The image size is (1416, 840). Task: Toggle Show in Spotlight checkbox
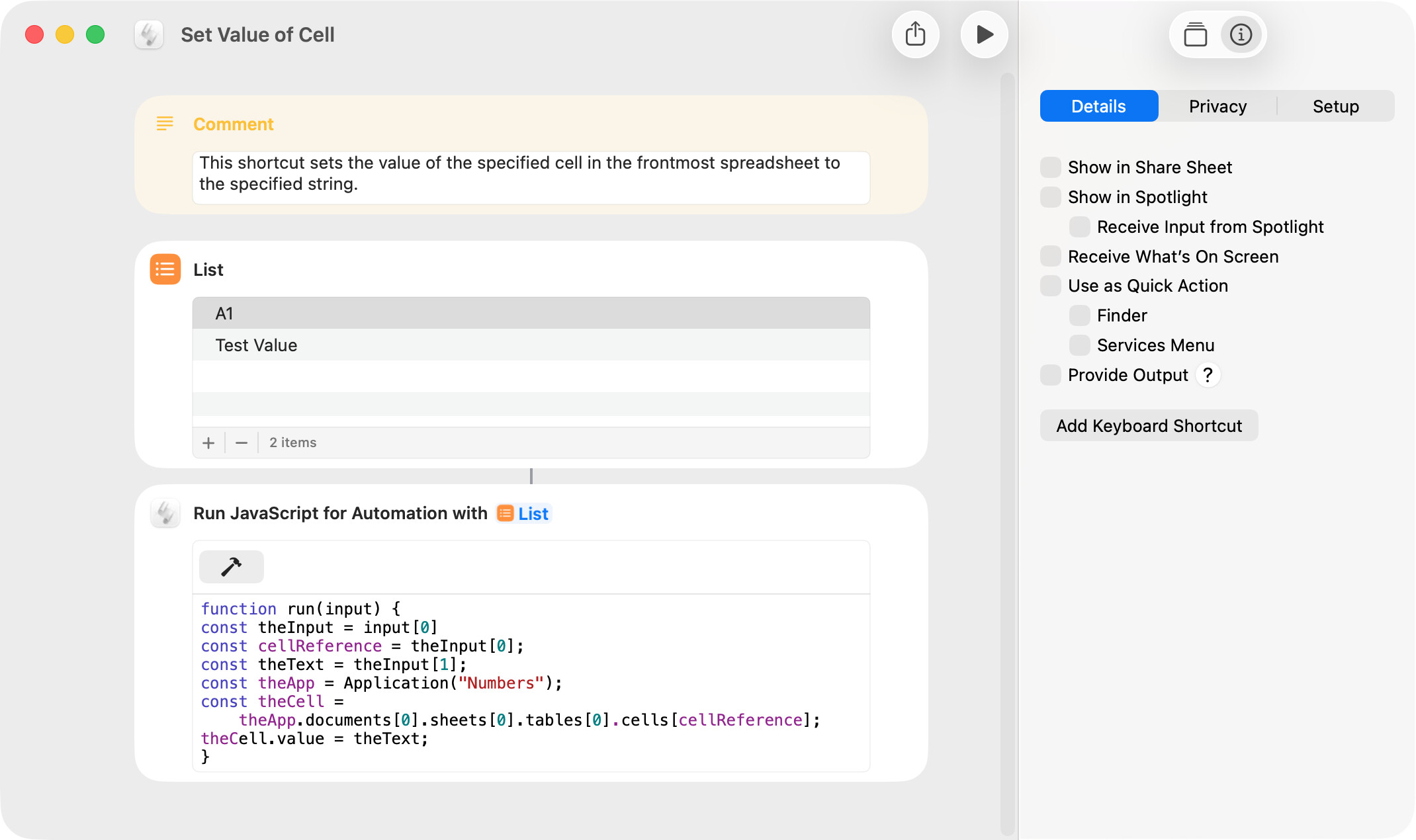[x=1050, y=197]
